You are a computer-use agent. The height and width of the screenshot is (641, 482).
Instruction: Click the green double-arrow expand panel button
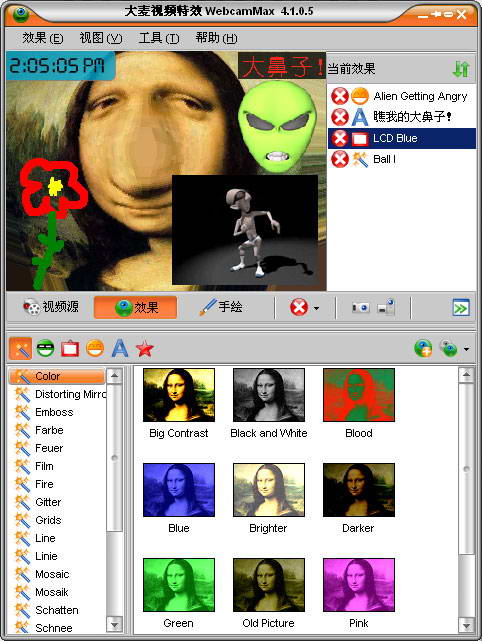[x=461, y=308]
